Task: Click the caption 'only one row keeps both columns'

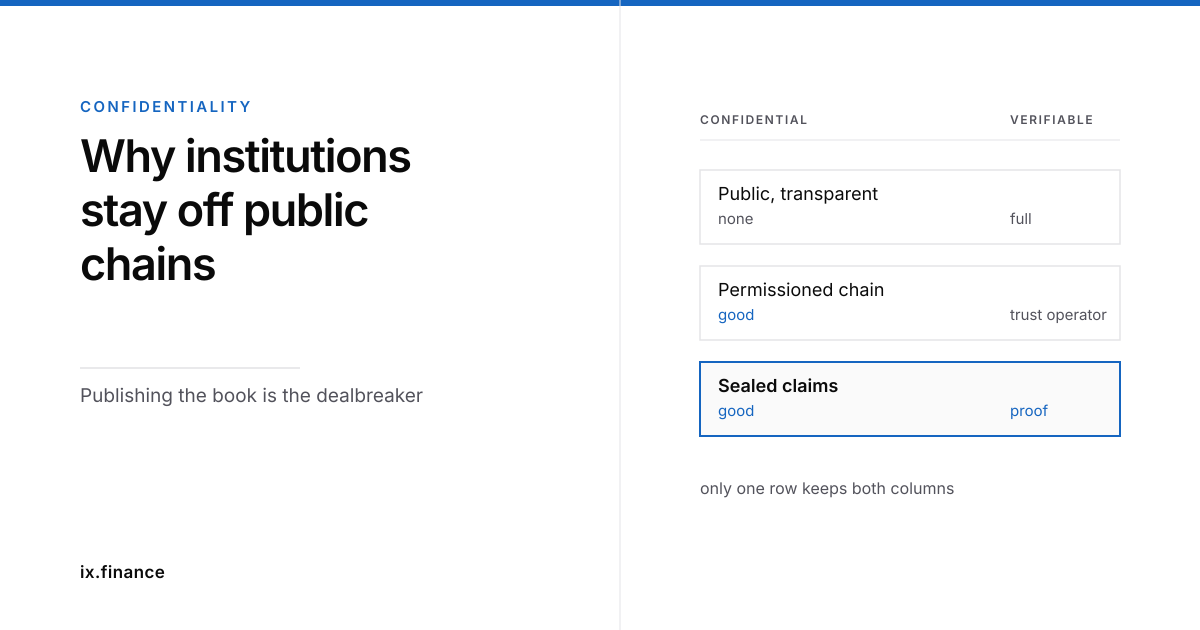Action: [x=827, y=489]
